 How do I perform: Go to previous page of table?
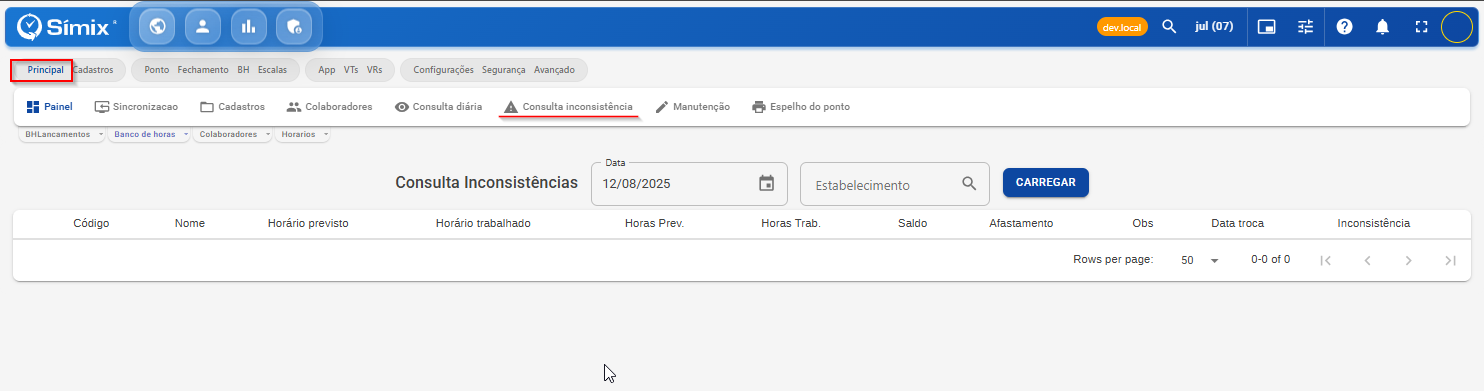tap(1367, 260)
